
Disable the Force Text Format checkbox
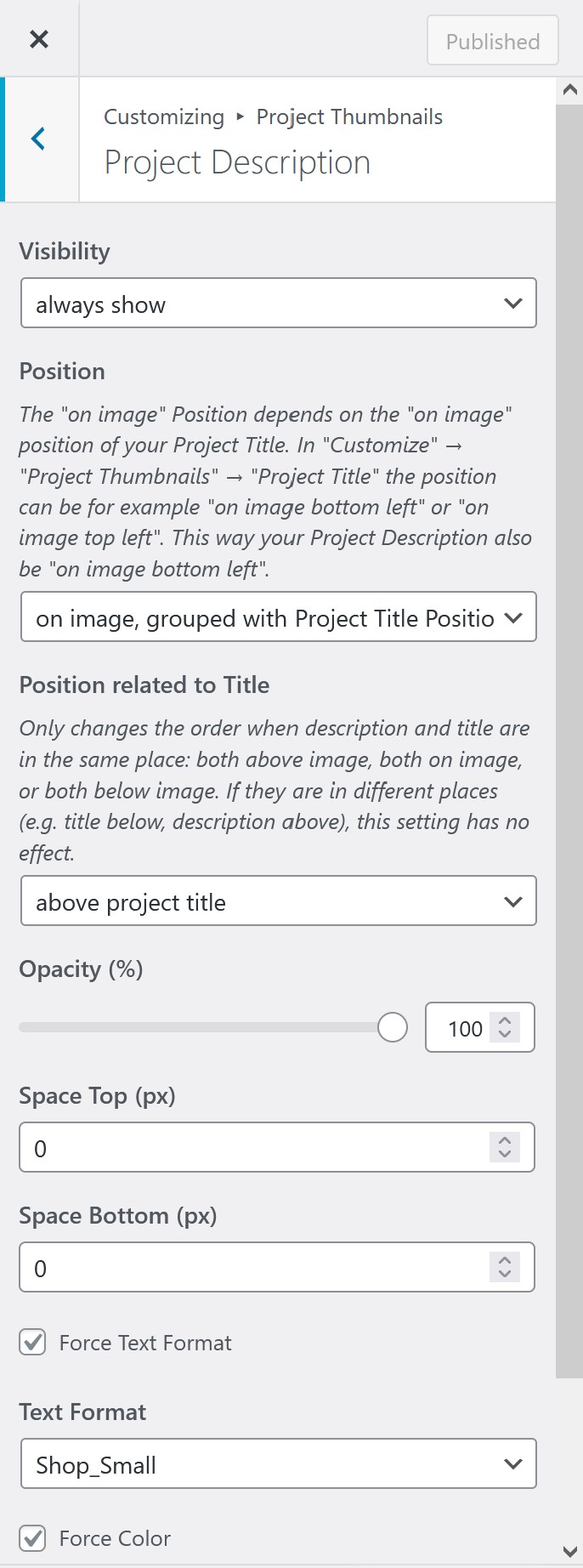(x=31, y=1342)
